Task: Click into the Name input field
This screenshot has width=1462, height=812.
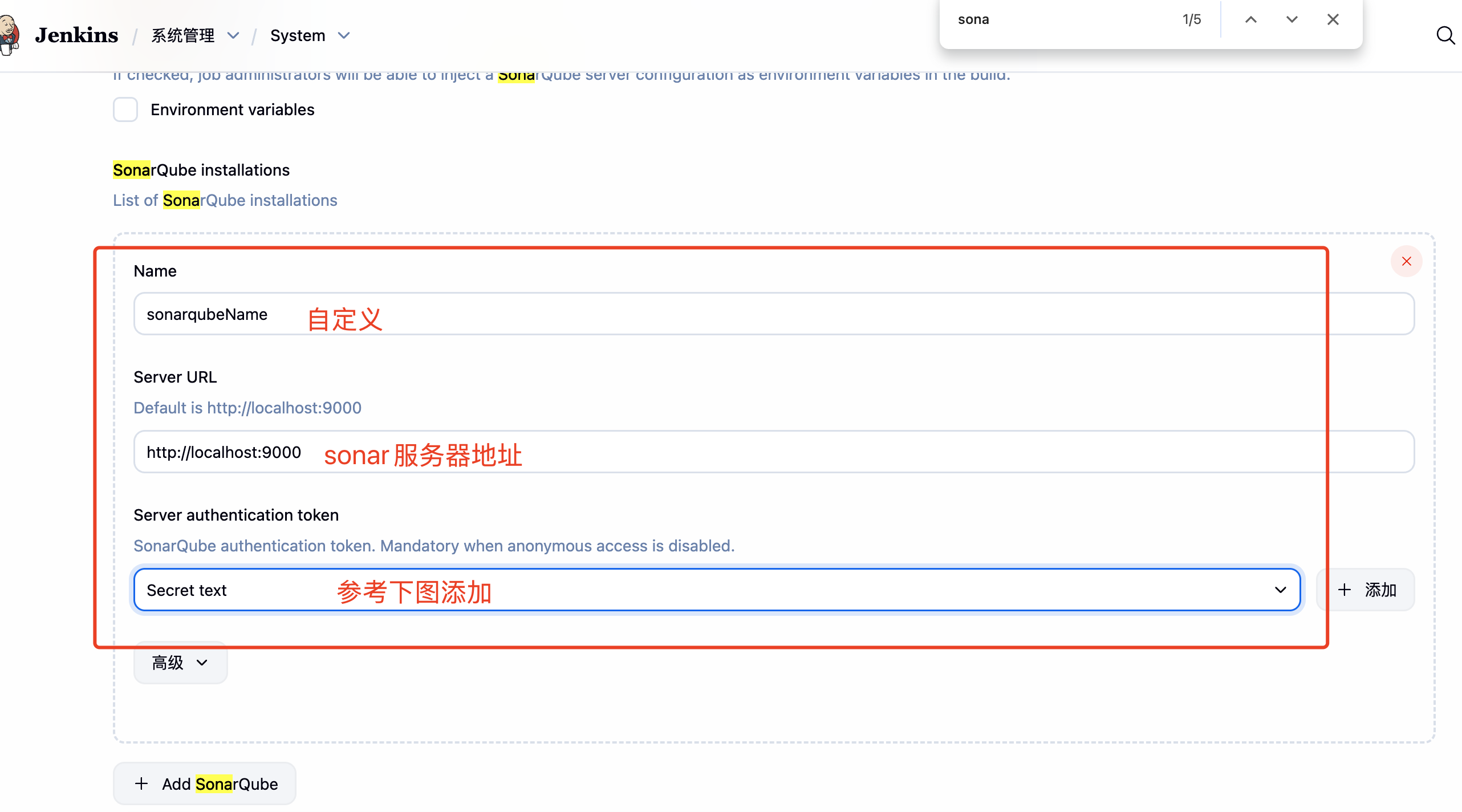Action: tap(774, 314)
